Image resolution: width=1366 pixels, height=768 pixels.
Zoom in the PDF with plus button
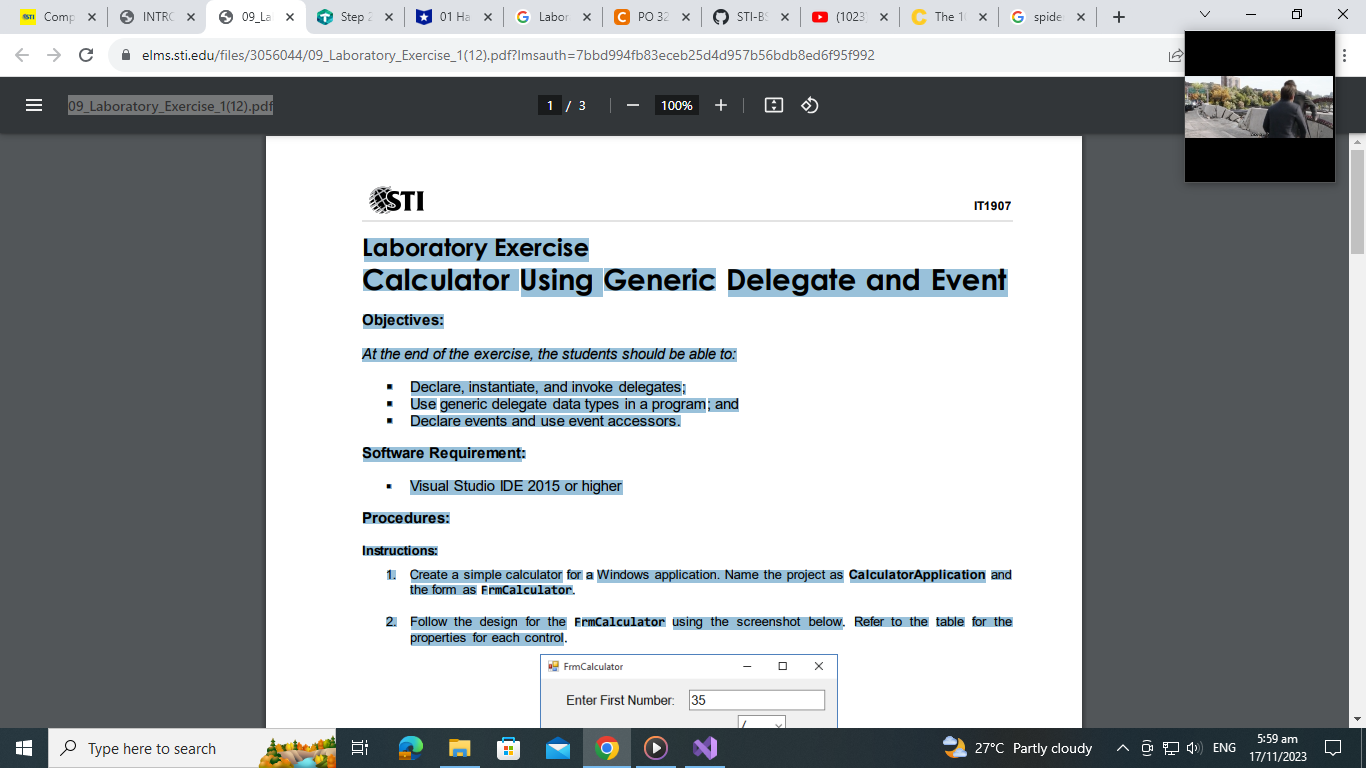click(721, 105)
